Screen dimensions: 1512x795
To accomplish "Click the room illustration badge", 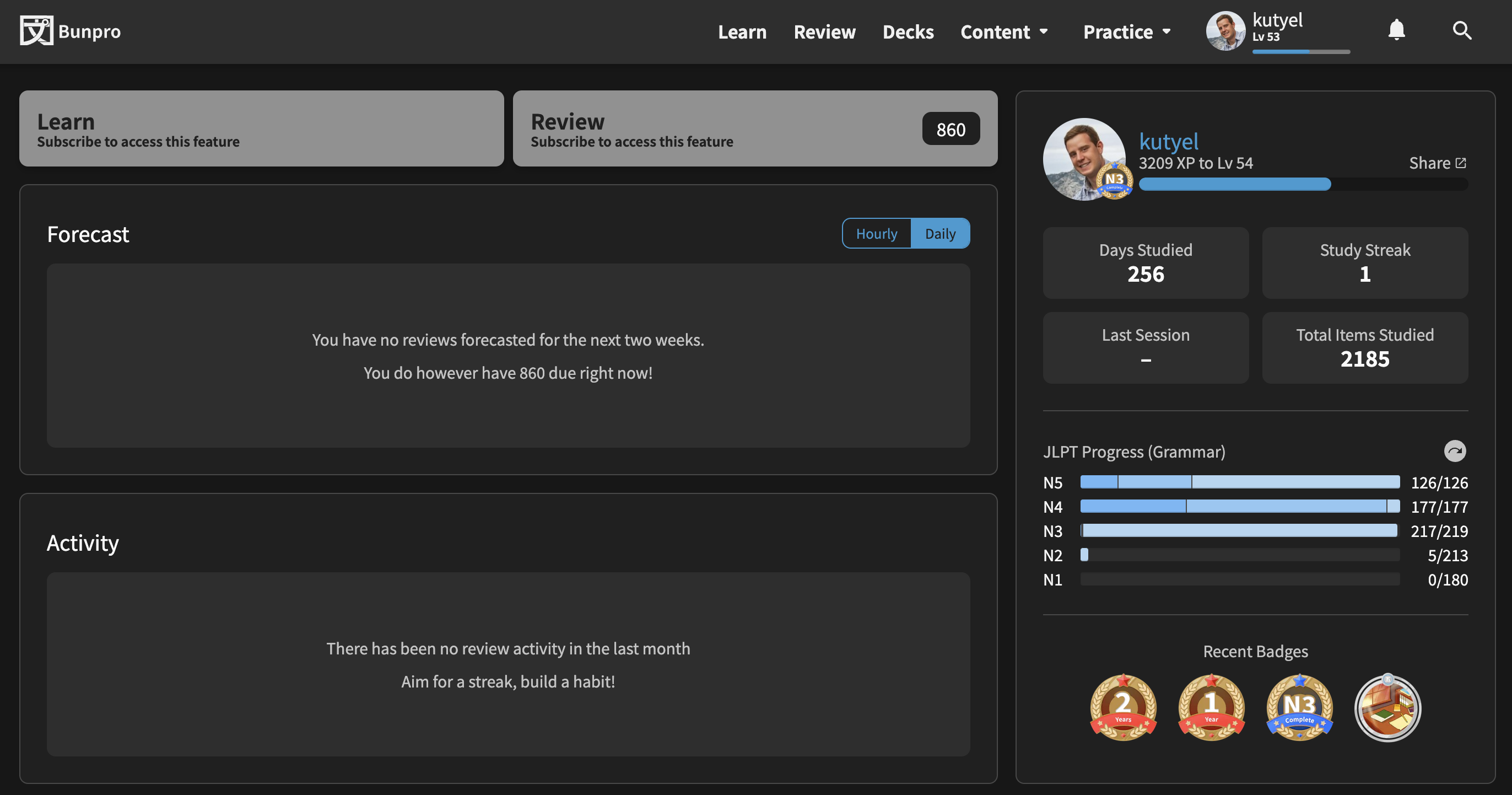I will coord(1387,708).
